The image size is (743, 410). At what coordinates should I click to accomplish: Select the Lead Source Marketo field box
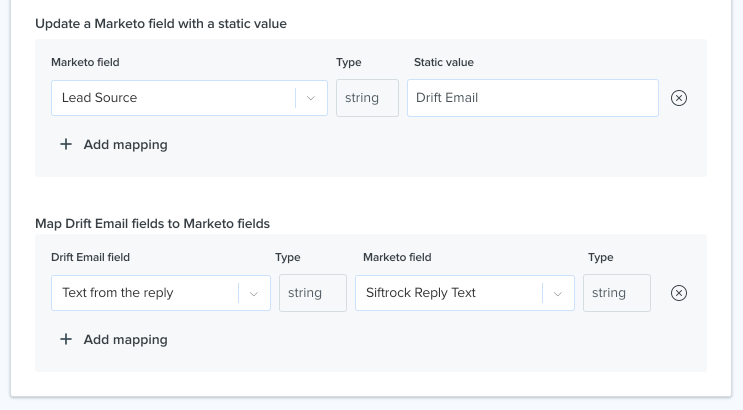tap(189, 98)
